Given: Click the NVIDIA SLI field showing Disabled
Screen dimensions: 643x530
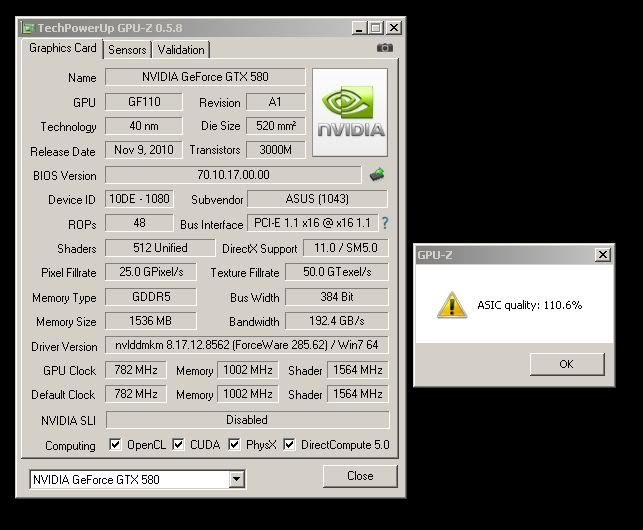Looking at the screenshot, I should [x=248, y=420].
